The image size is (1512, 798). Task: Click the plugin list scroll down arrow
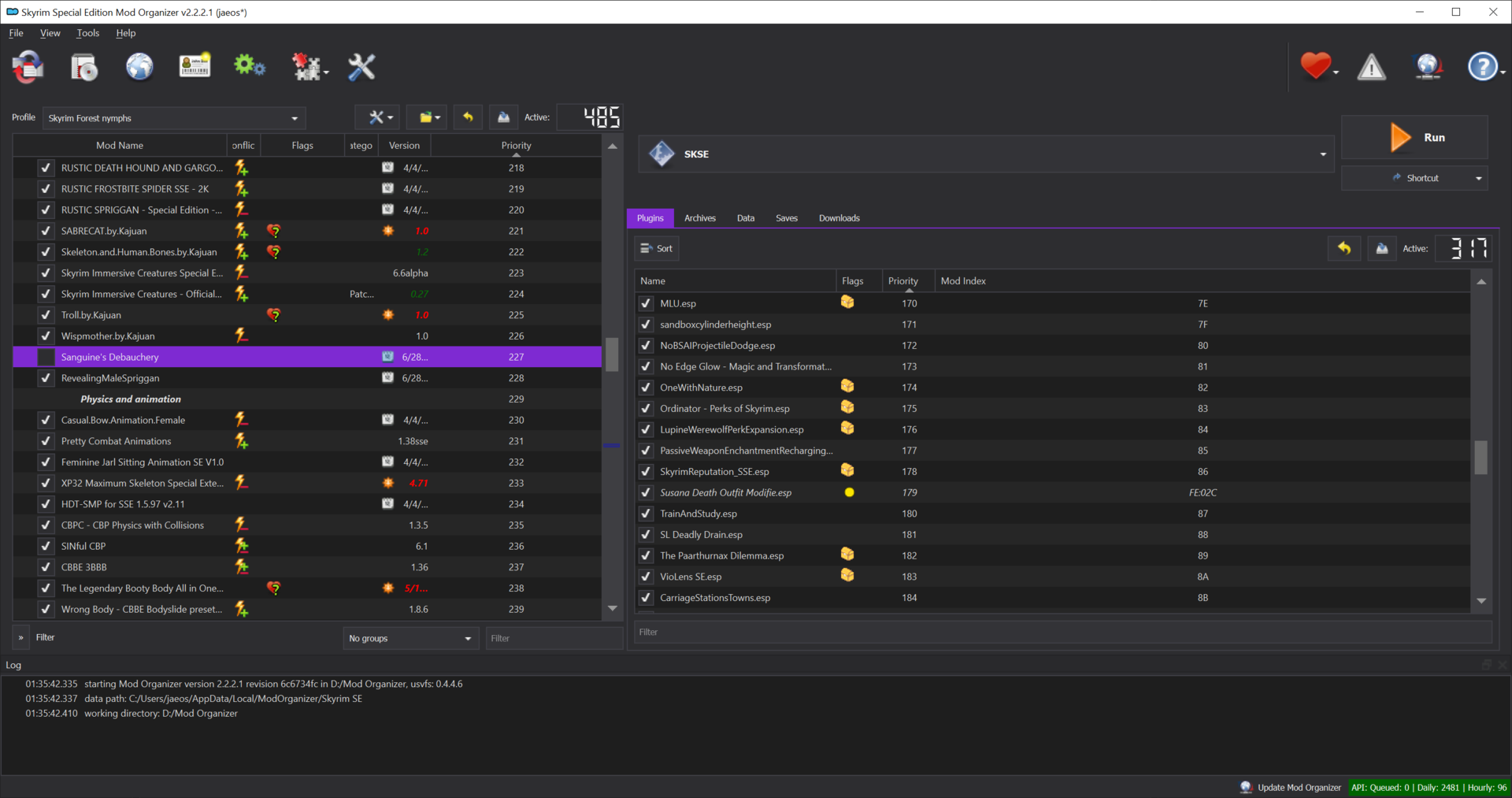pos(1480,601)
